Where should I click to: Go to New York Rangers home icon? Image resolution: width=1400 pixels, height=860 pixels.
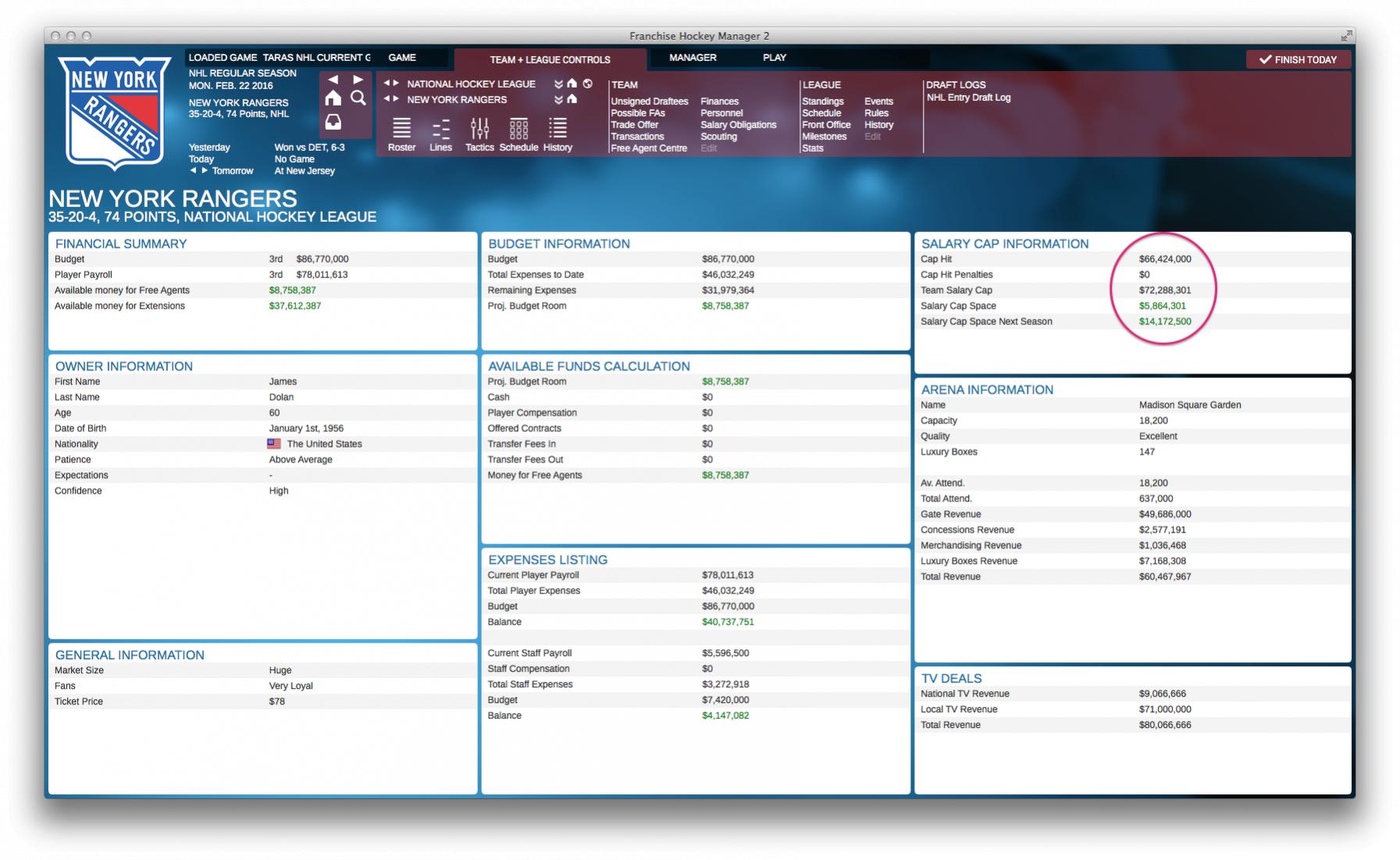[x=572, y=99]
